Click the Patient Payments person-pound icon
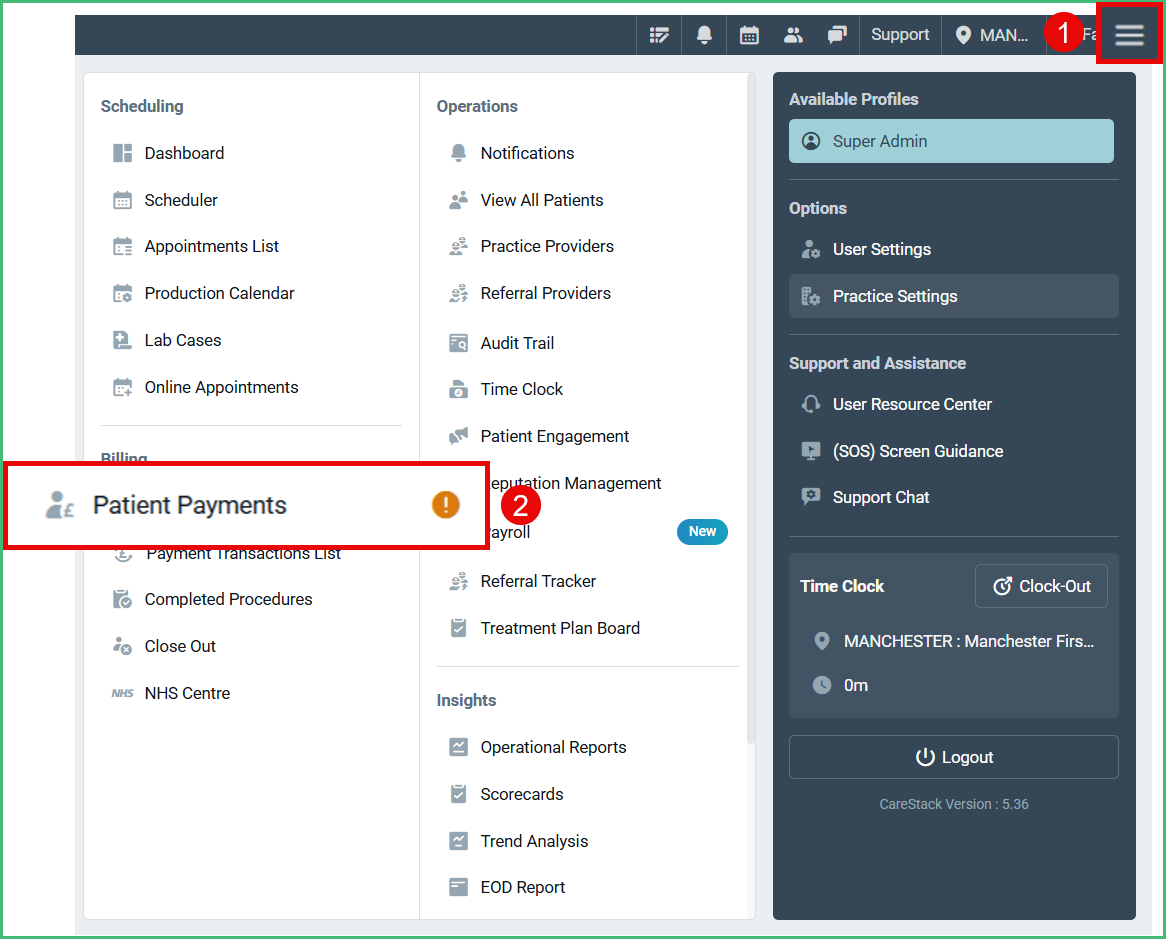The image size is (1166, 939). (60, 506)
